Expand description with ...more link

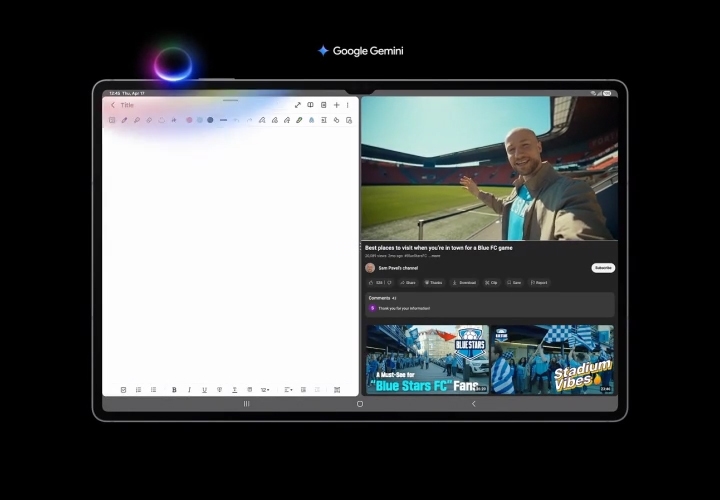pos(435,256)
